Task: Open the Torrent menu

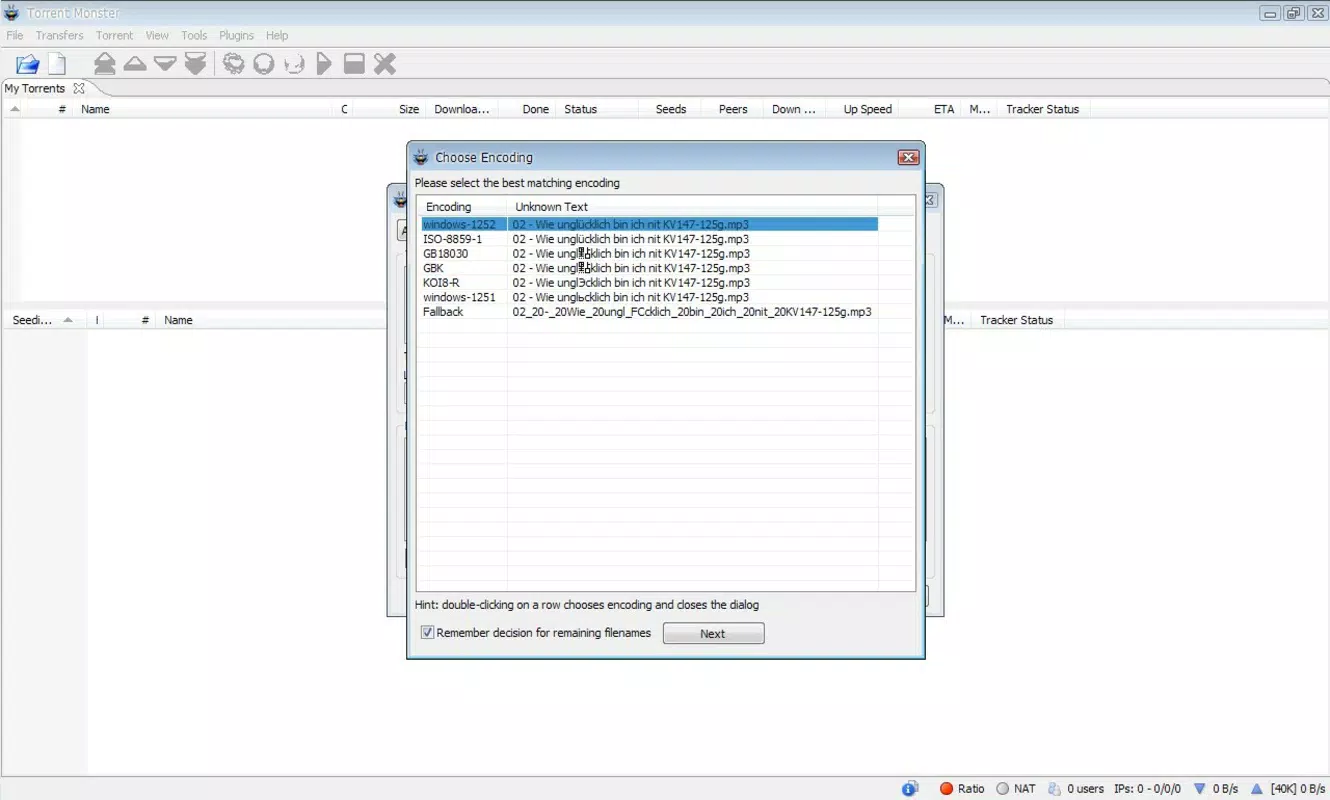Action: click(x=115, y=35)
